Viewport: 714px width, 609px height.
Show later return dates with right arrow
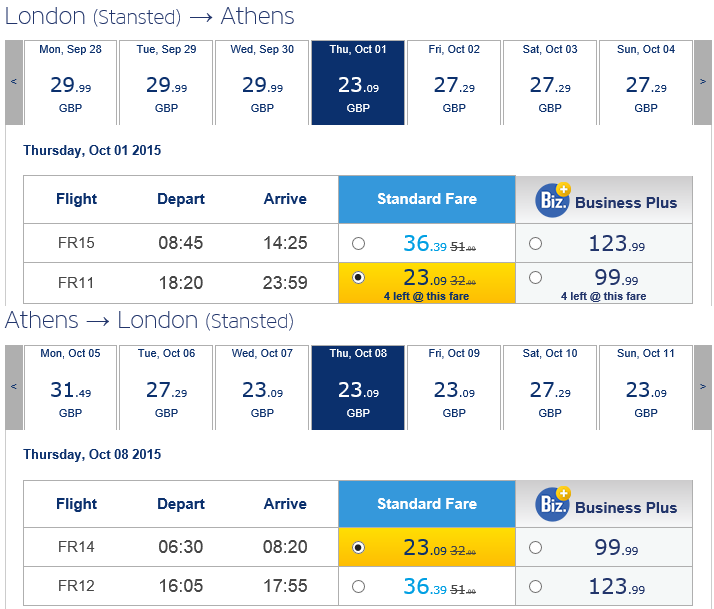(703, 387)
